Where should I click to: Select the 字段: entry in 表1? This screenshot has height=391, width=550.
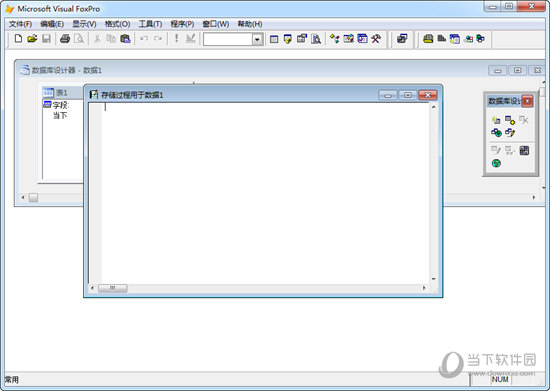coord(61,105)
